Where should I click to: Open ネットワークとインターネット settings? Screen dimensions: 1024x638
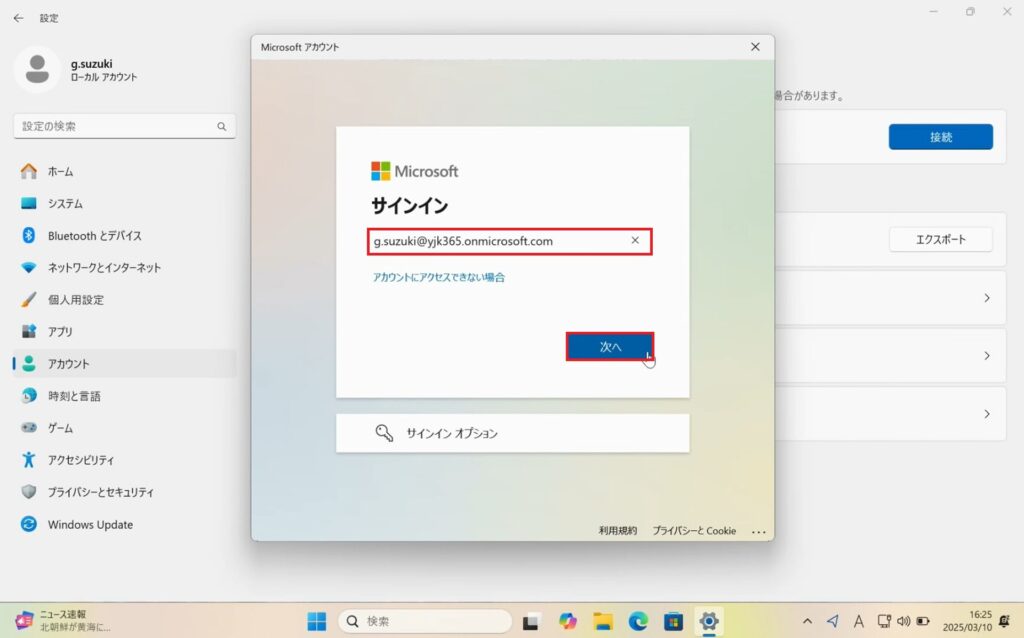point(124,268)
